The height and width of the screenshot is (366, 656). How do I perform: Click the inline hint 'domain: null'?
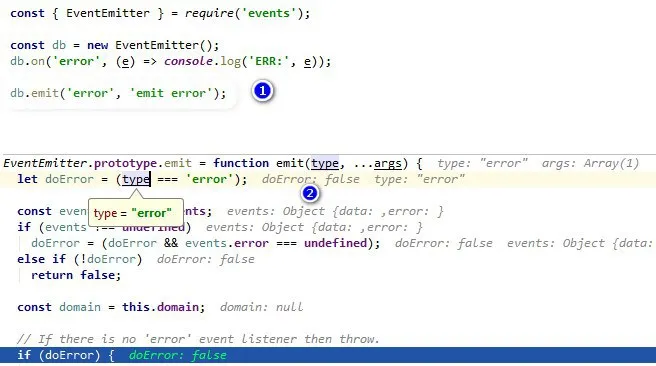coord(261,307)
